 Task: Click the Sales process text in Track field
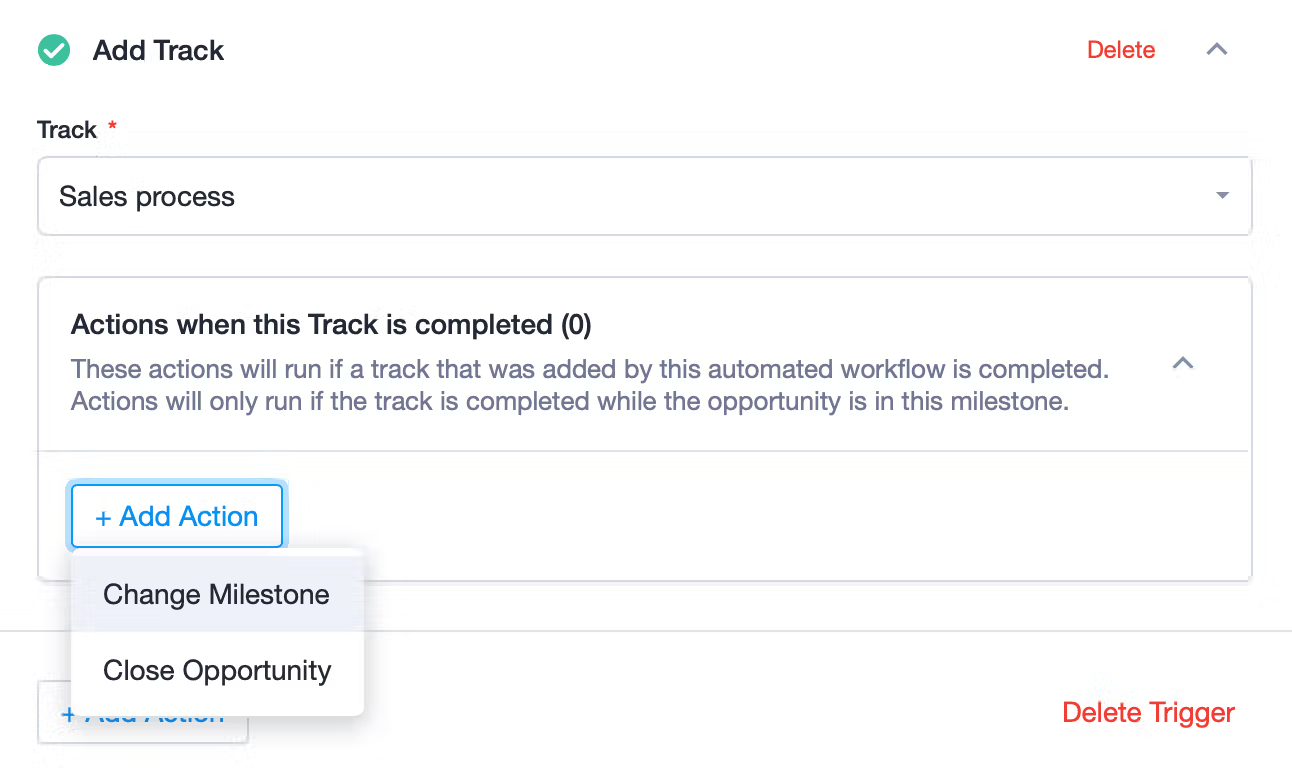tap(147, 197)
